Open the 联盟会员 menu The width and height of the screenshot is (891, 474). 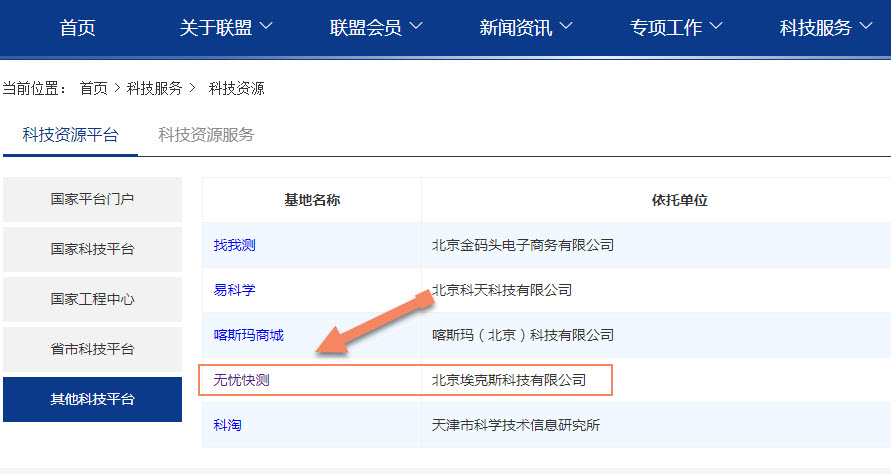tap(366, 27)
